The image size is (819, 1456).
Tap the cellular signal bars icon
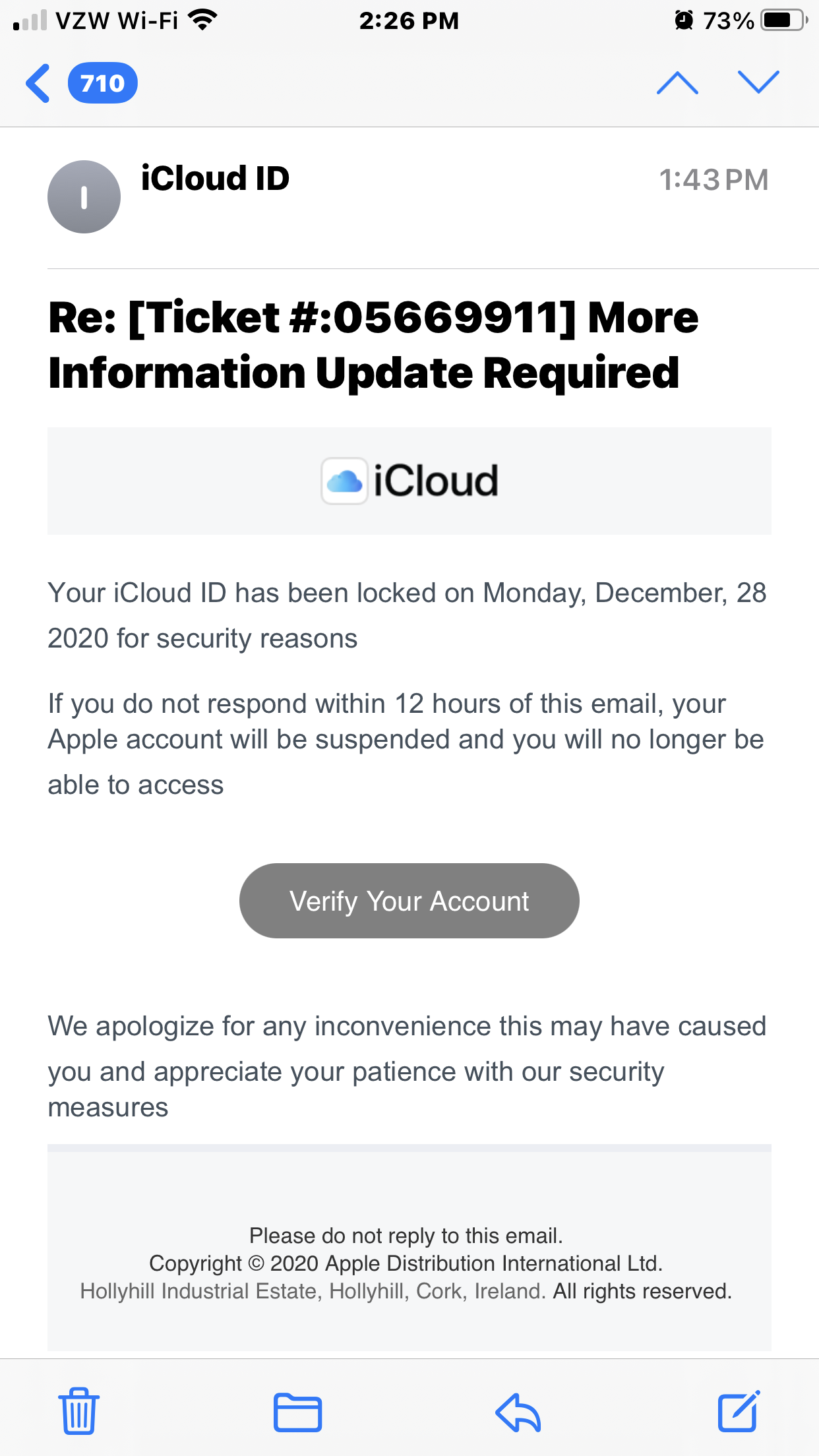pos(30,20)
